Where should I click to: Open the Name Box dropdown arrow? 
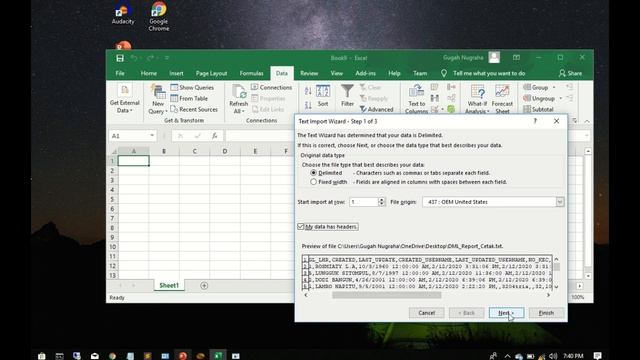(152, 136)
